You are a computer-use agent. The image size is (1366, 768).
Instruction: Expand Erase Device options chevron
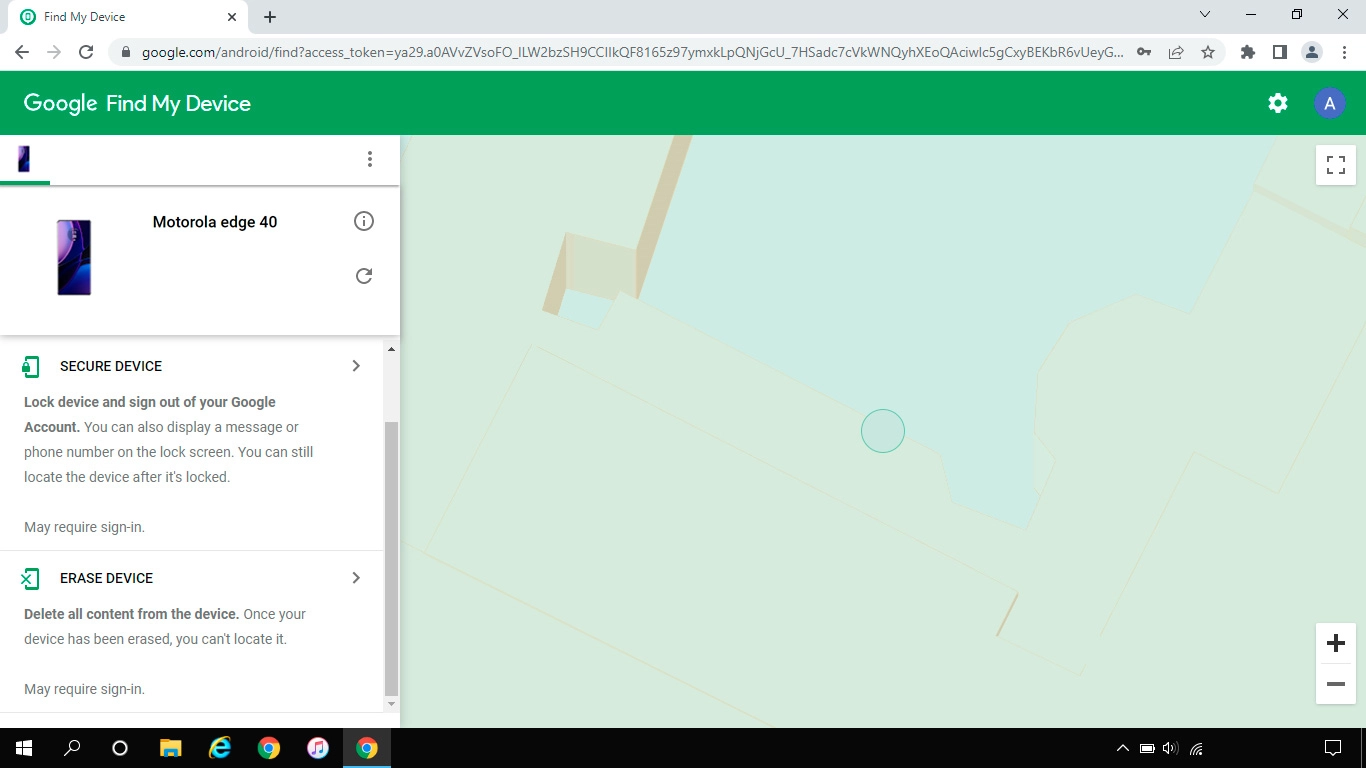[x=356, y=578]
